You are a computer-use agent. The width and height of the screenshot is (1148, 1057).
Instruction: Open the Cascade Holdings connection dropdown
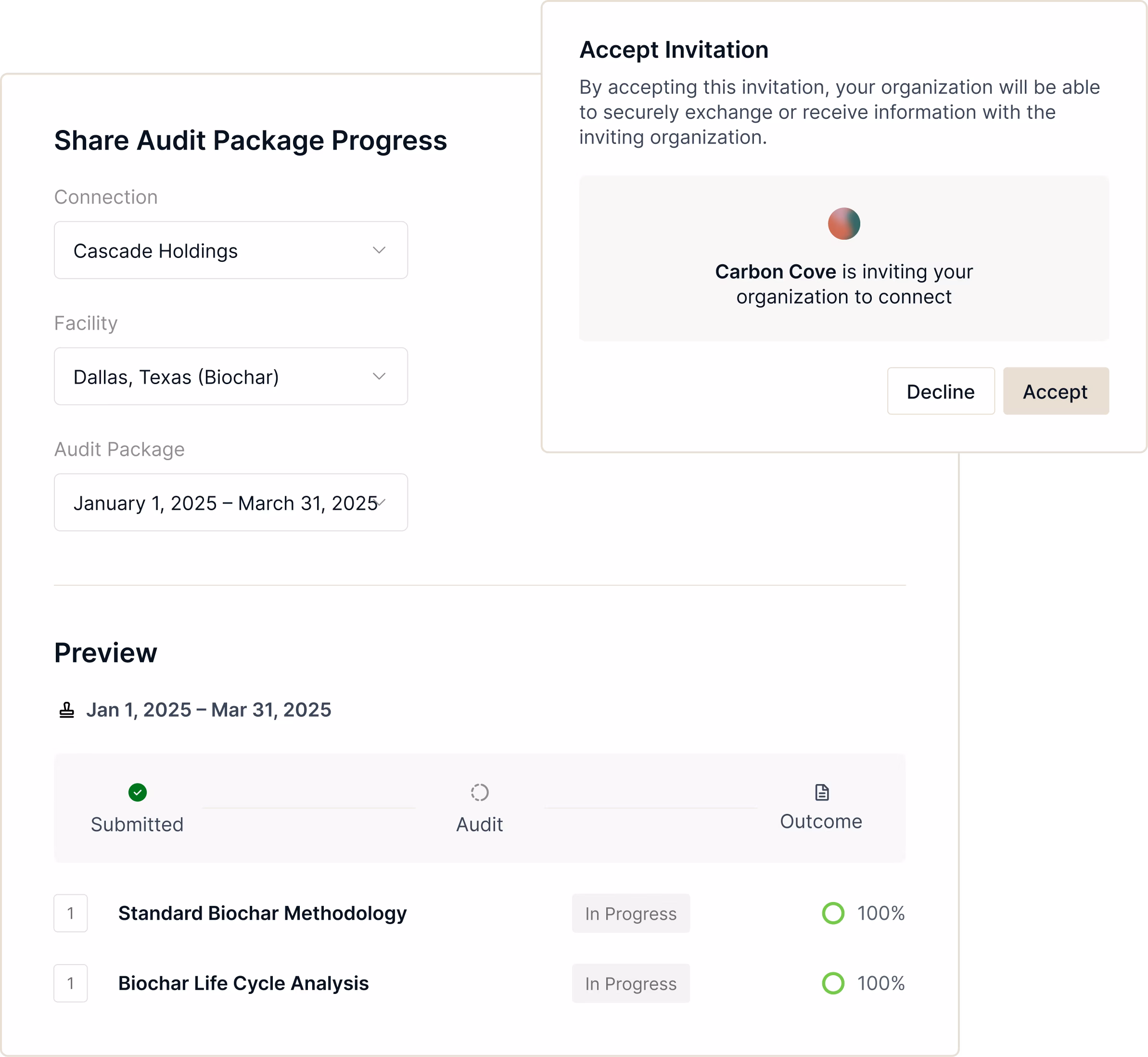[x=231, y=250]
